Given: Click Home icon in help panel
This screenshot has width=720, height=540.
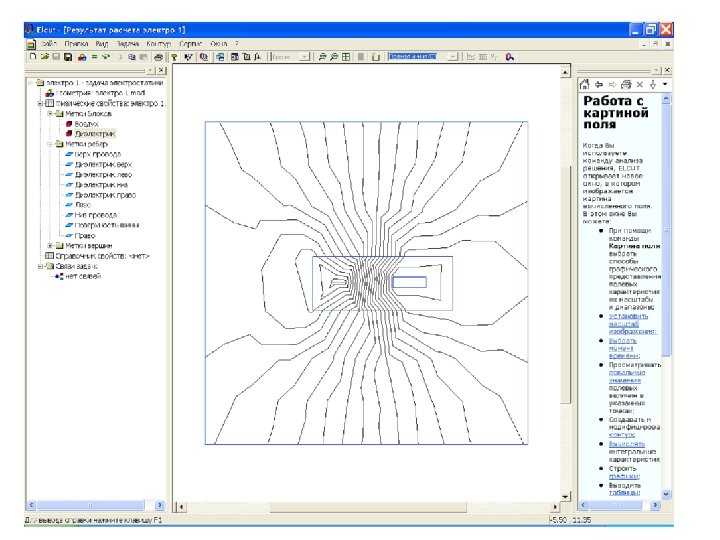Looking at the screenshot, I should coord(584,84).
